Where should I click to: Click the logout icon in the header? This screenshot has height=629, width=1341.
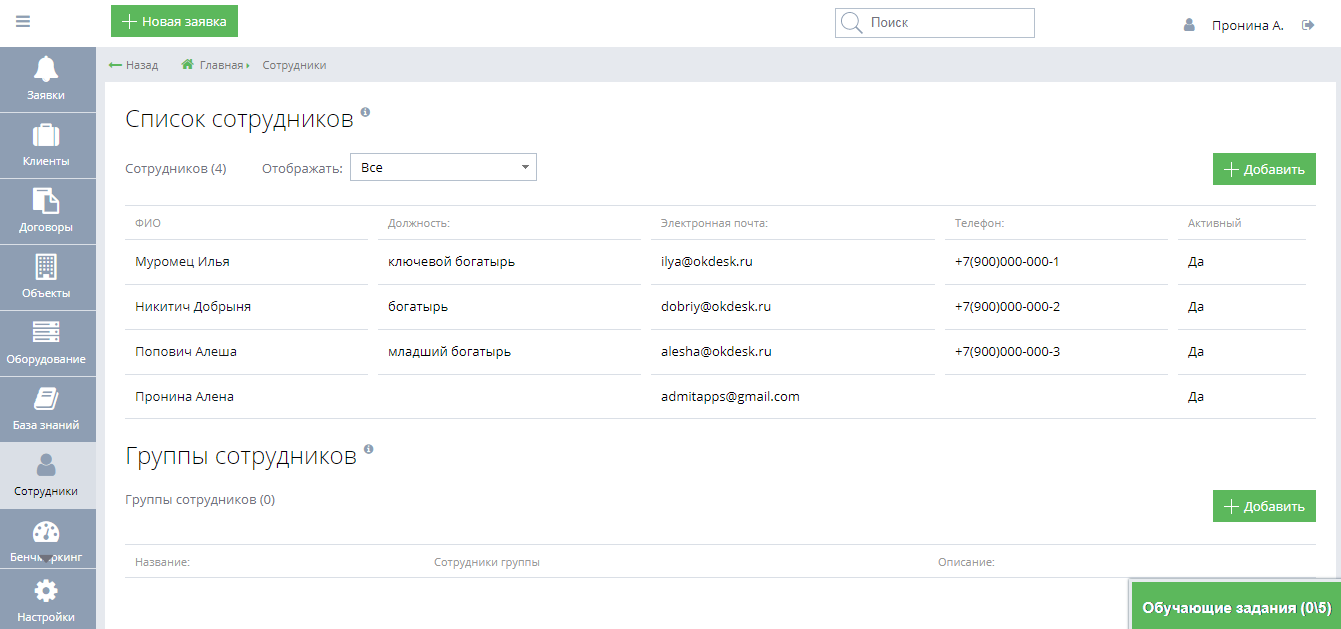(1308, 24)
